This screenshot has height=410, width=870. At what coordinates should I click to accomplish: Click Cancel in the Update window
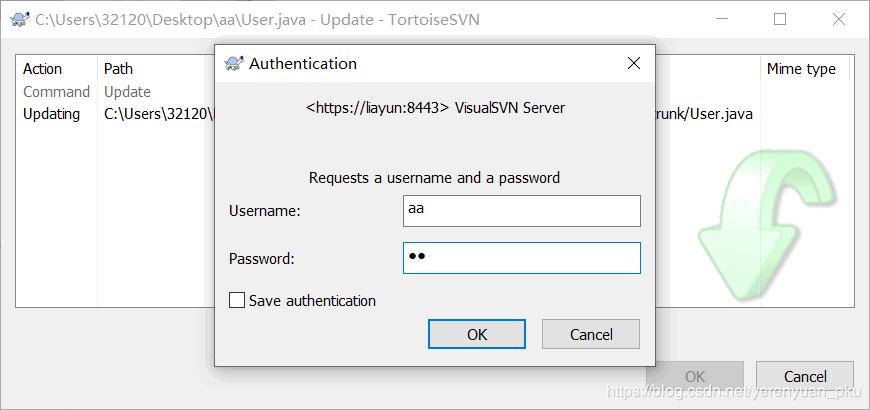tap(805, 377)
